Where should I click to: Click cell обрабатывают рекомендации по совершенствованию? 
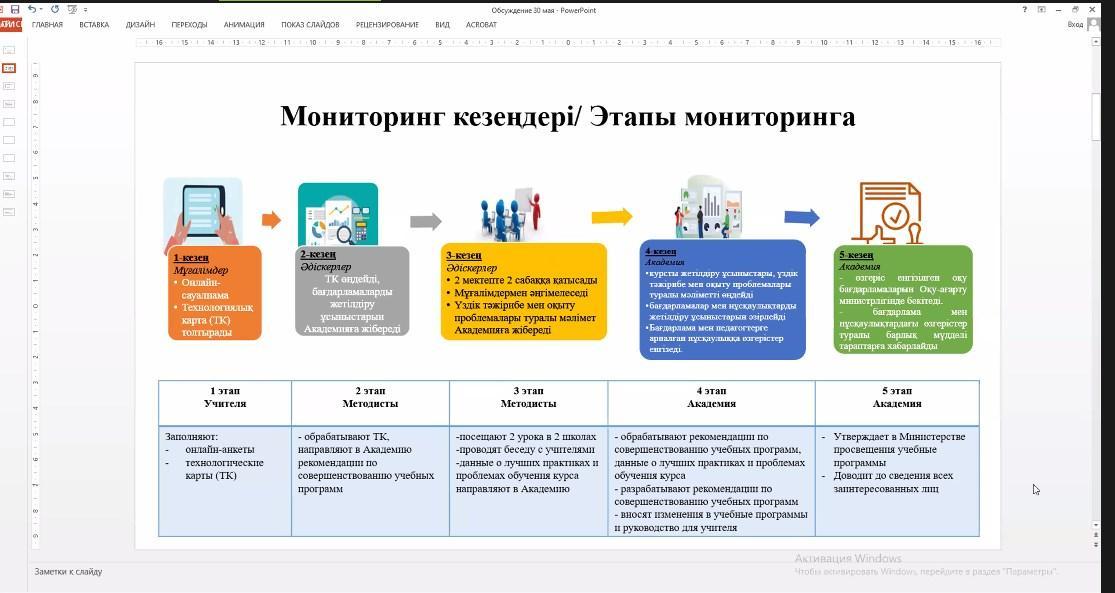click(x=711, y=481)
